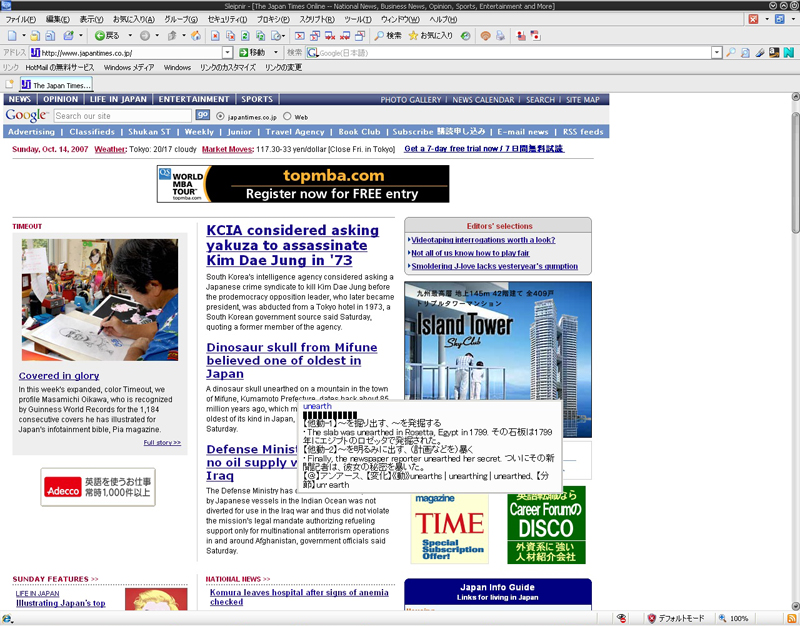This screenshot has height=626, width=800.
Task: Open the Google search box dropdown arrow
Action: [x=717, y=53]
